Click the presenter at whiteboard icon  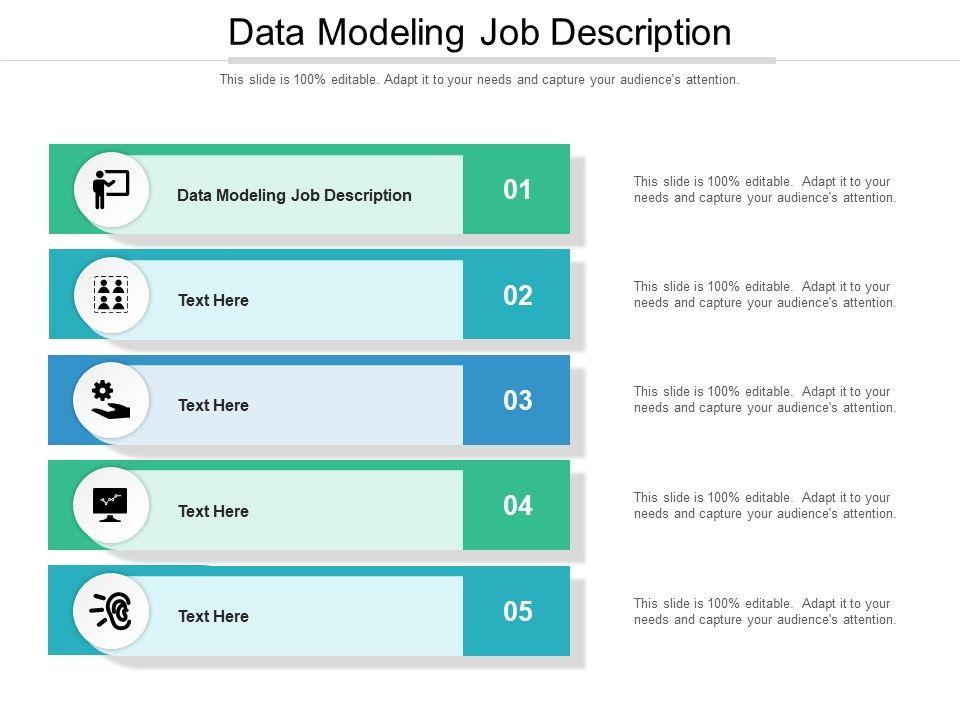pos(111,189)
